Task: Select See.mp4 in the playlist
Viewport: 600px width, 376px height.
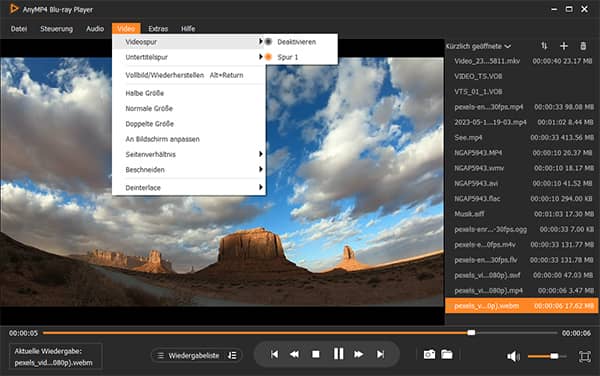Action: click(522, 137)
